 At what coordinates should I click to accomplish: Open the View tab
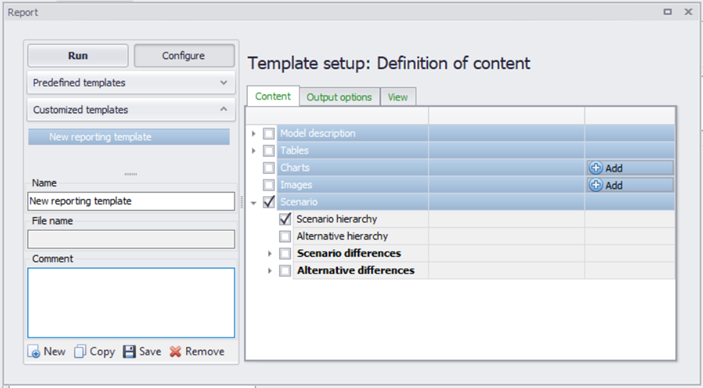click(x=398, y=97)
